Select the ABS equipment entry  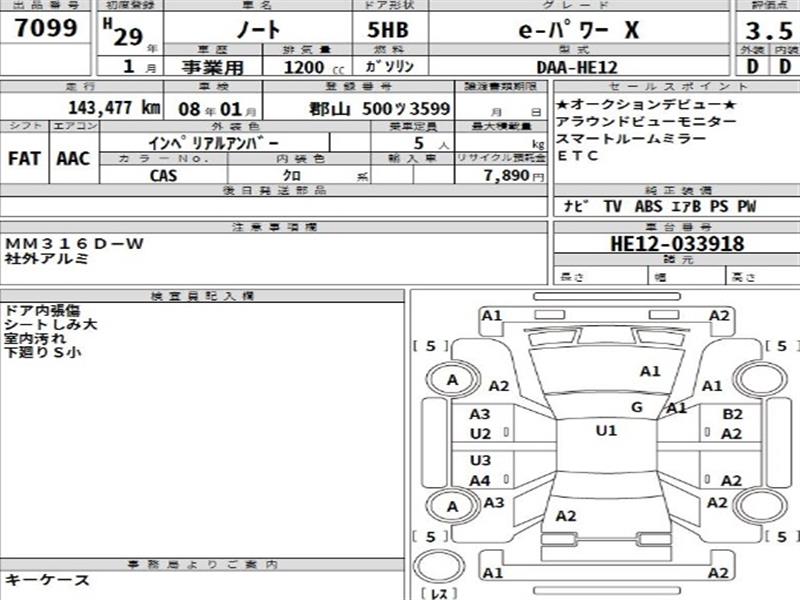coord(648,206)
